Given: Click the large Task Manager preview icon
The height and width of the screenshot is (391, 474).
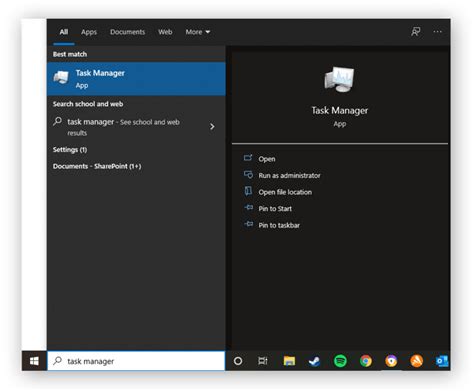Looking at the screenshot, I should point(339,79).
